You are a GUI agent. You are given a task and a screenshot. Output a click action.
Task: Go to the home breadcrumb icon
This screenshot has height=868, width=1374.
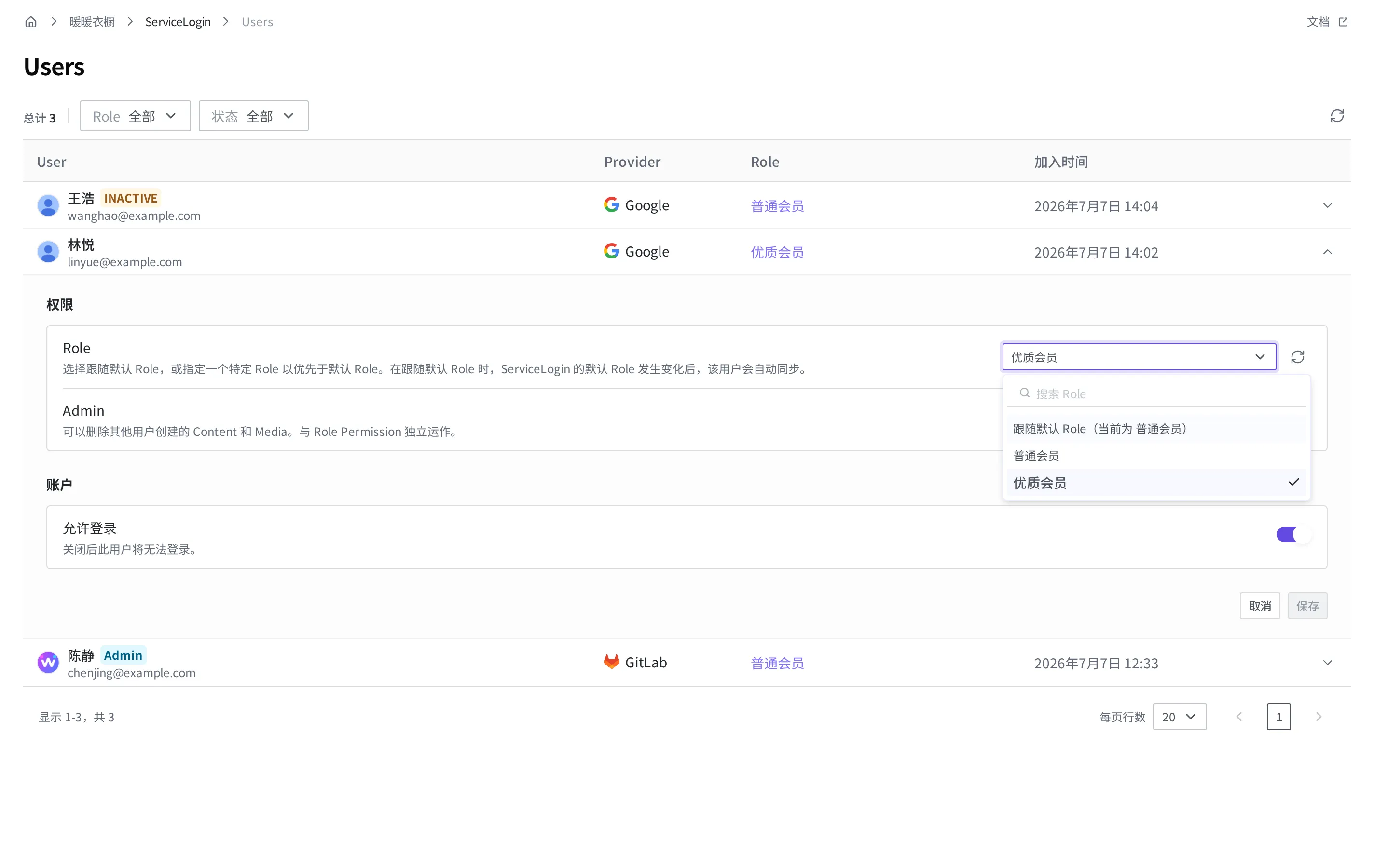click(x=31, y=22)
